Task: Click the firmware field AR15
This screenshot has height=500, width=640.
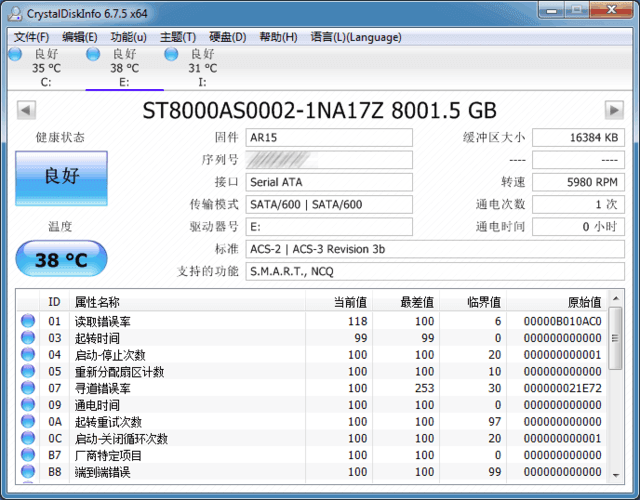Action: pos(329,138)
